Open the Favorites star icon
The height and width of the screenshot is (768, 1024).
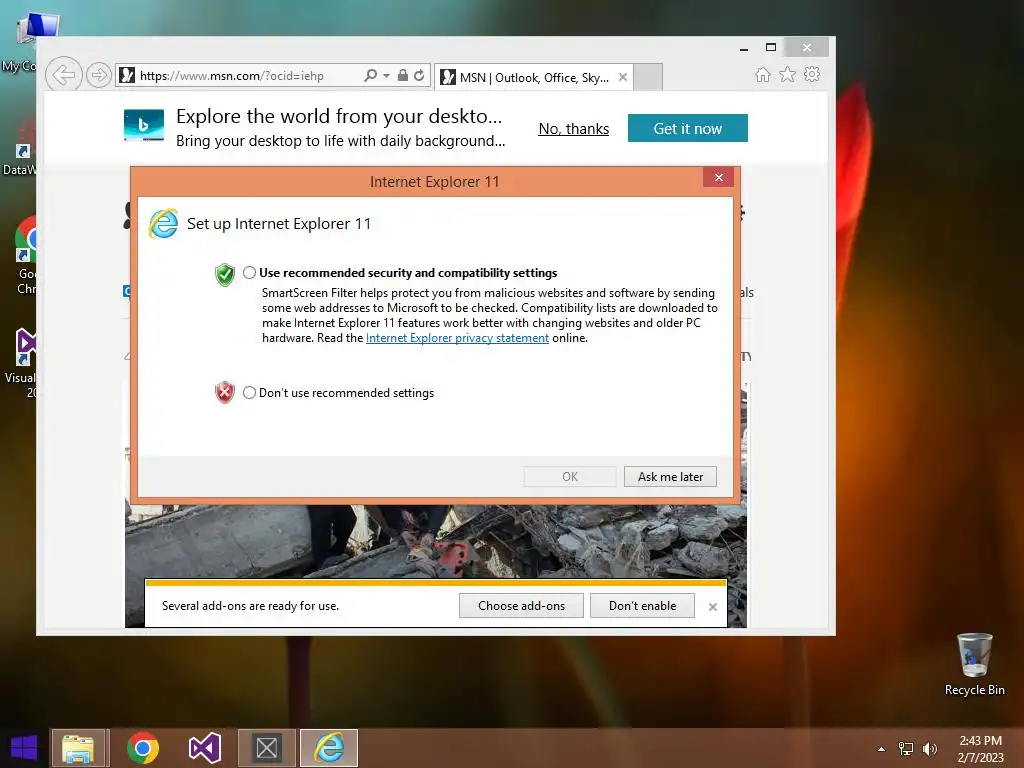click(x=788, y=74)
